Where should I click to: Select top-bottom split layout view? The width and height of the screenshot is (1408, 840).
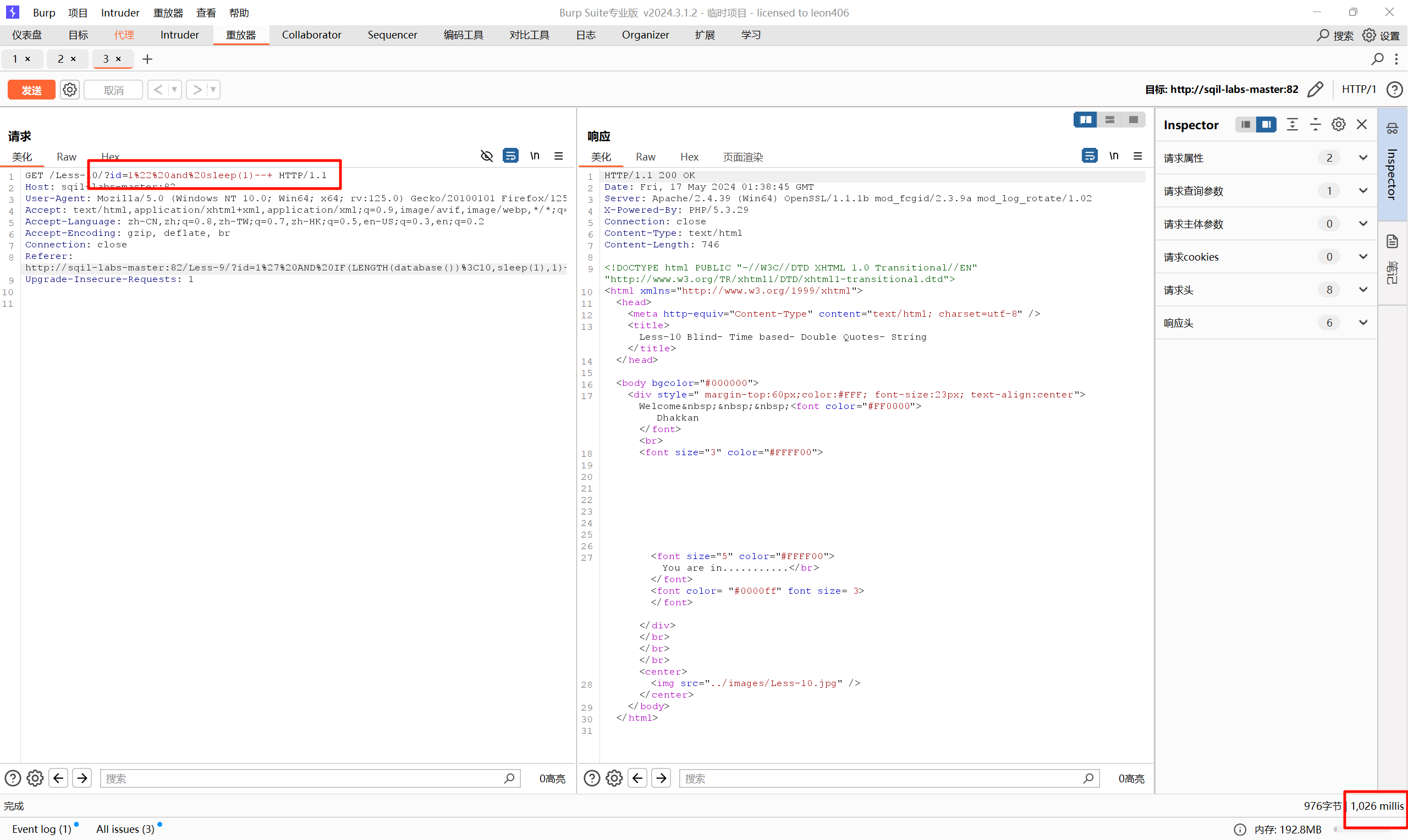(1109, 119)
